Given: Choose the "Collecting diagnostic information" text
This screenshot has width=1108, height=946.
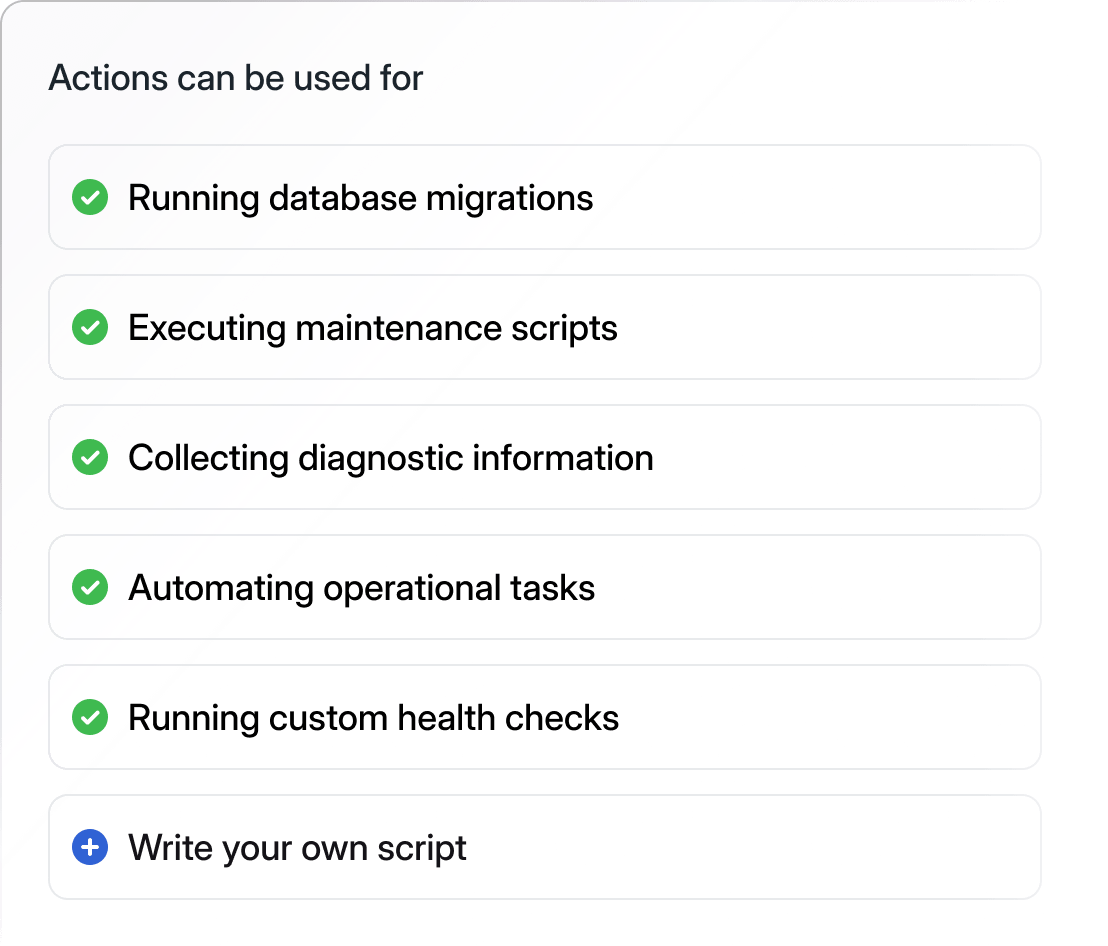Looking at the screenshot, I should click(390, 458).
